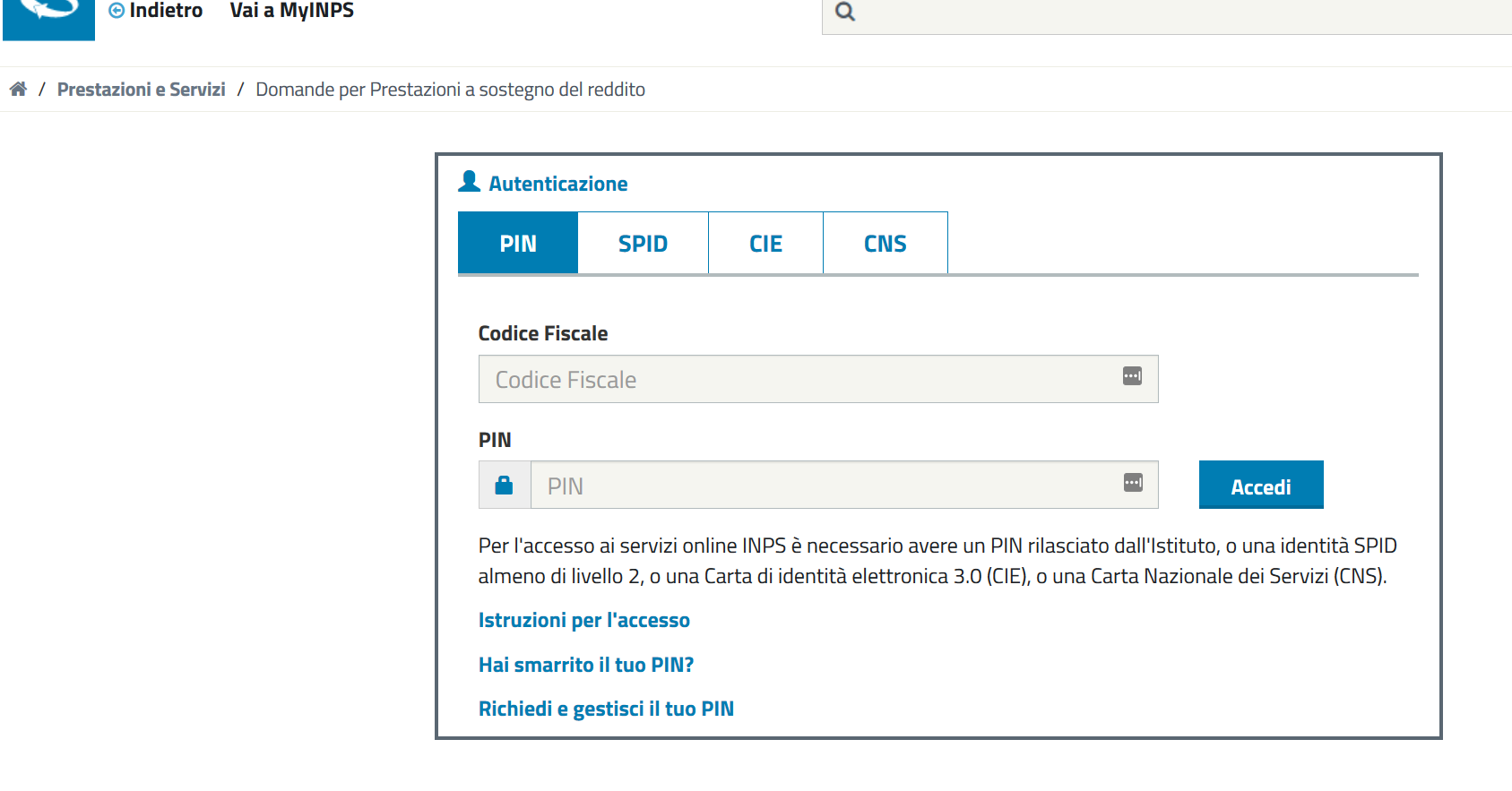Viewport: 1512px width, 791px height.
Task: Open Hai smarrito il tuo PIN link
Action: click(586, 665)
